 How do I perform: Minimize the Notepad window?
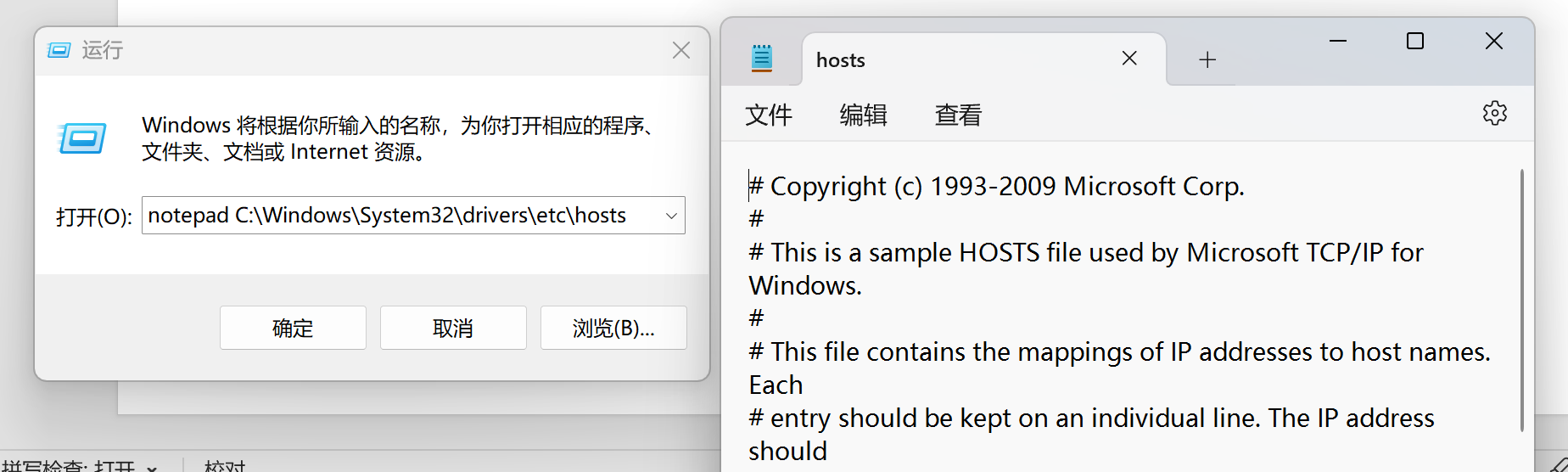click(1338, 41)
